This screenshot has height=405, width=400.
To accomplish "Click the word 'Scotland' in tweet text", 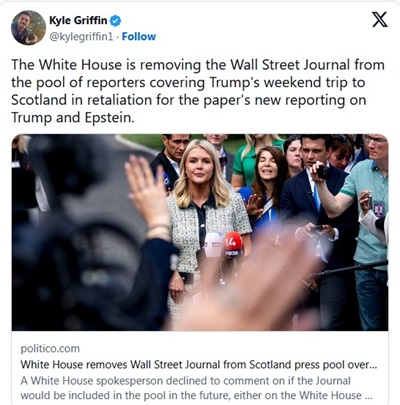I will click(35, 100).
